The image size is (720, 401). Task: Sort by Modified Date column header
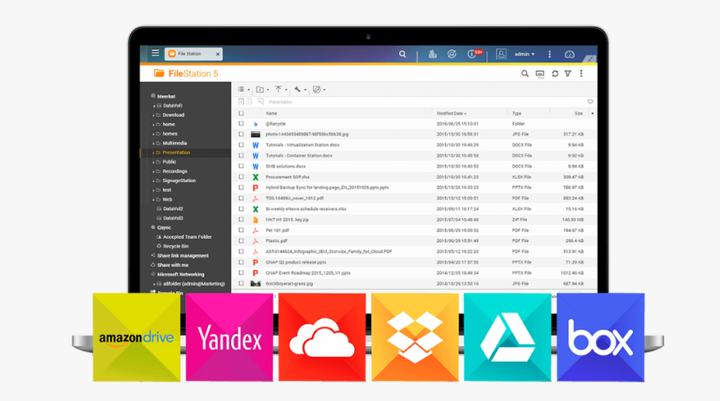[451, 113]
